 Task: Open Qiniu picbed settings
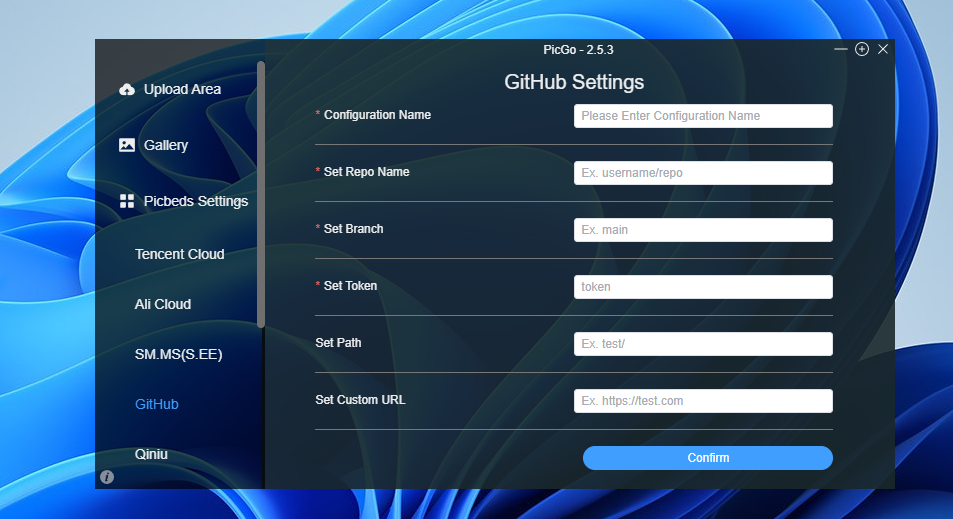151,454
